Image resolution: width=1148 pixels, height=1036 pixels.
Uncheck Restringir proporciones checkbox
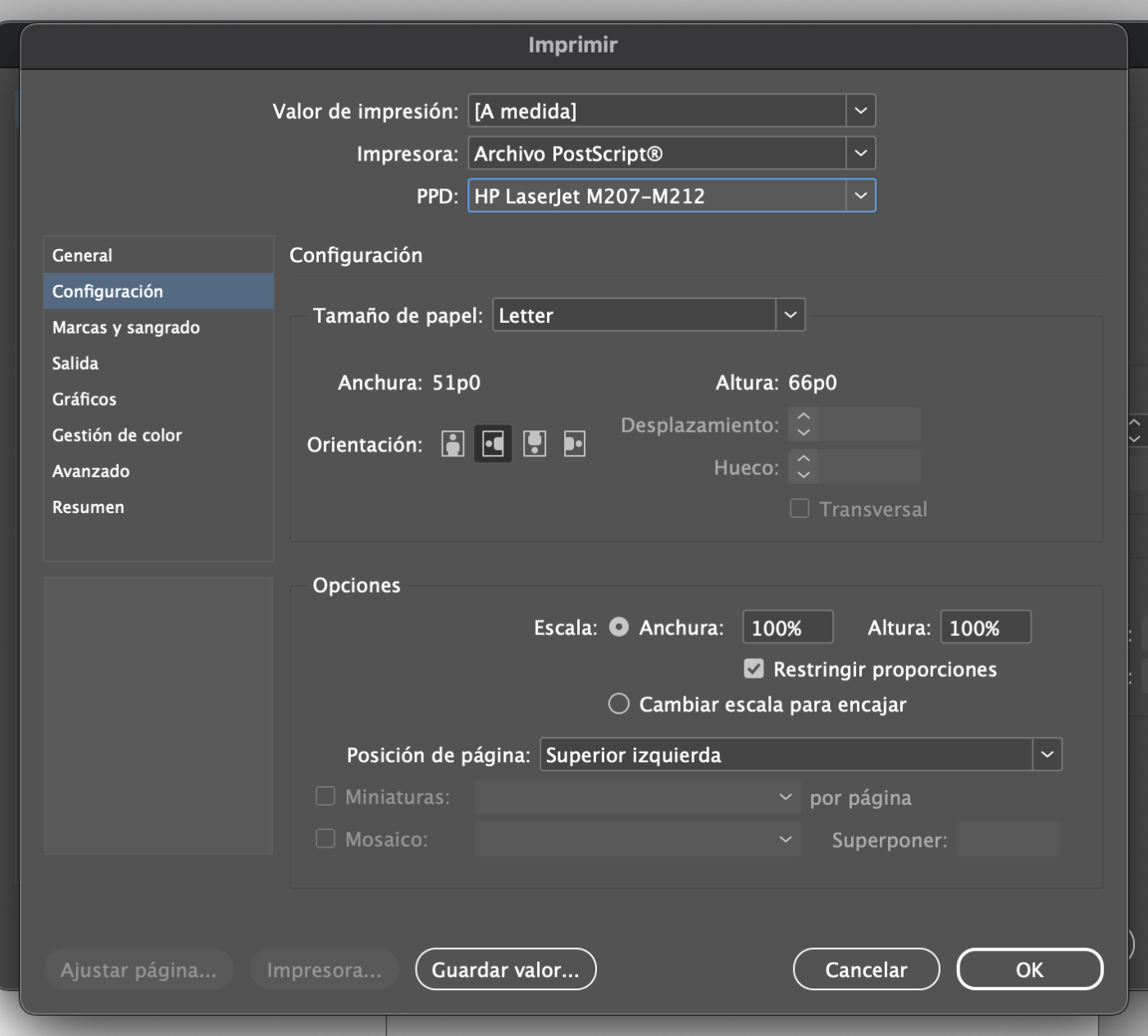(754, 669)
